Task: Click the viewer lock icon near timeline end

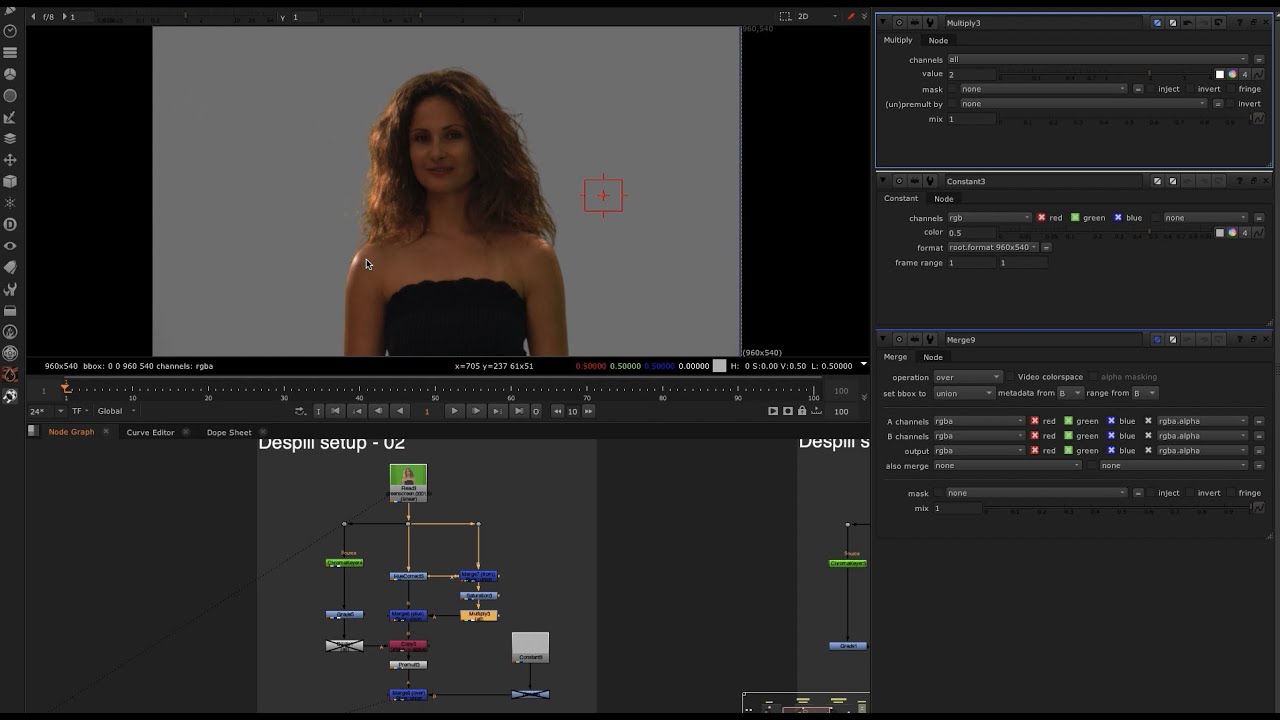Action: click(801, 411)
